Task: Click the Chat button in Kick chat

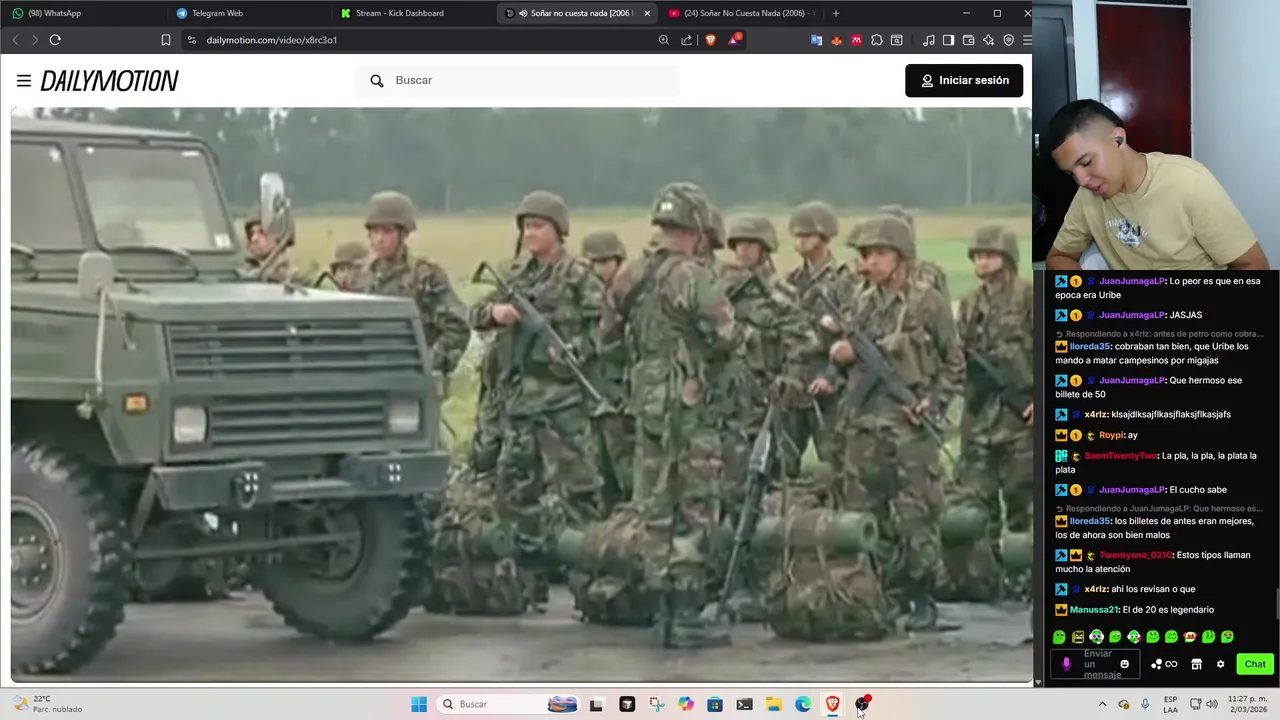Action: point(1255,664)
